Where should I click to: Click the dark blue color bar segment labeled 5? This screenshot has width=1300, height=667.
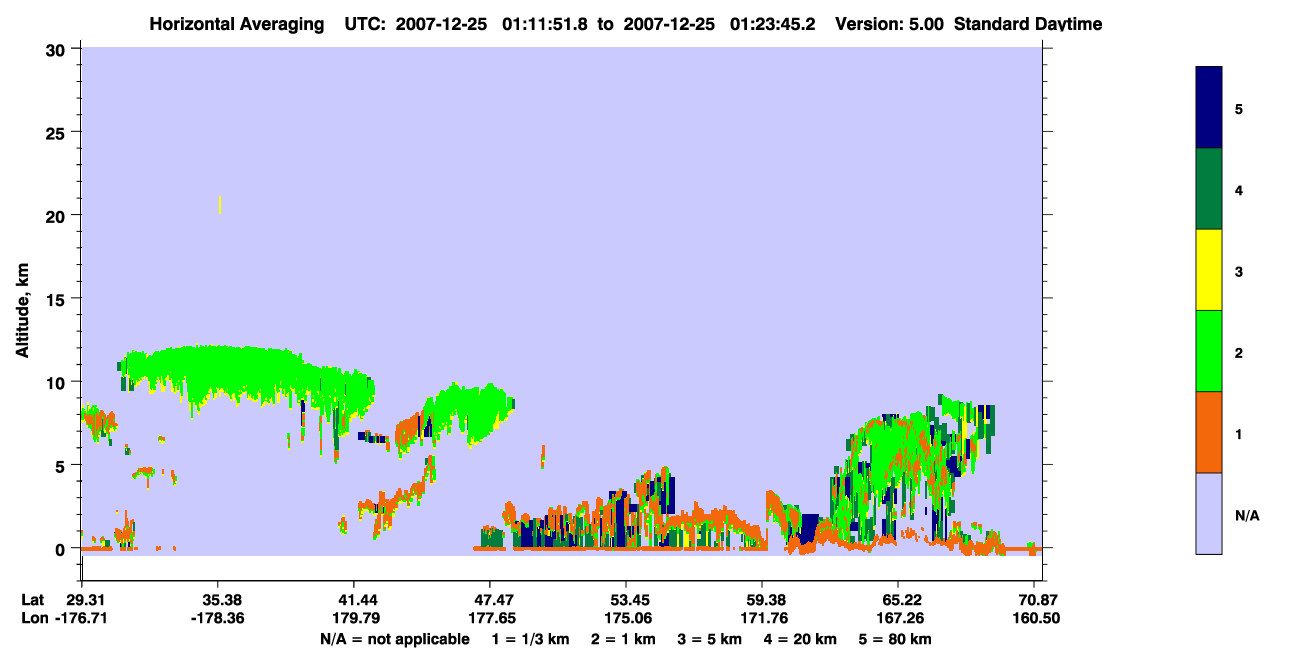1209,108
